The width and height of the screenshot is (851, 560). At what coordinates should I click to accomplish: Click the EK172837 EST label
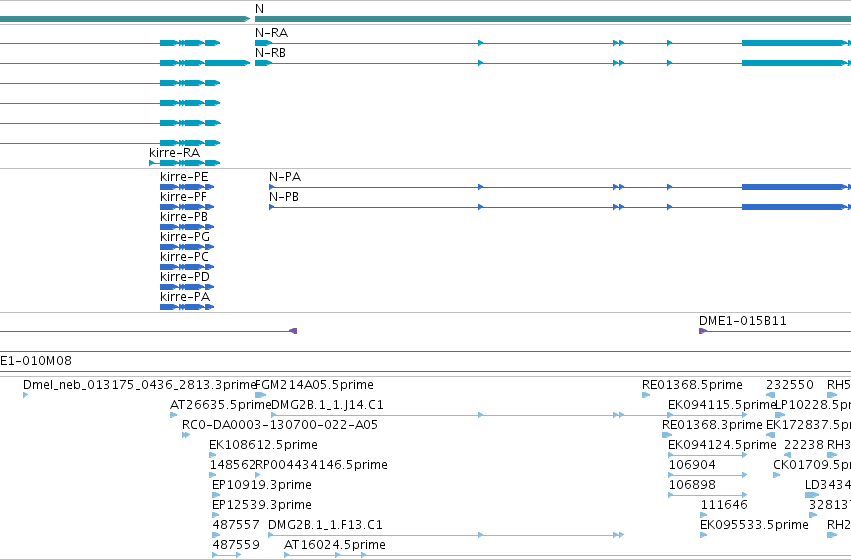[808, 425]
